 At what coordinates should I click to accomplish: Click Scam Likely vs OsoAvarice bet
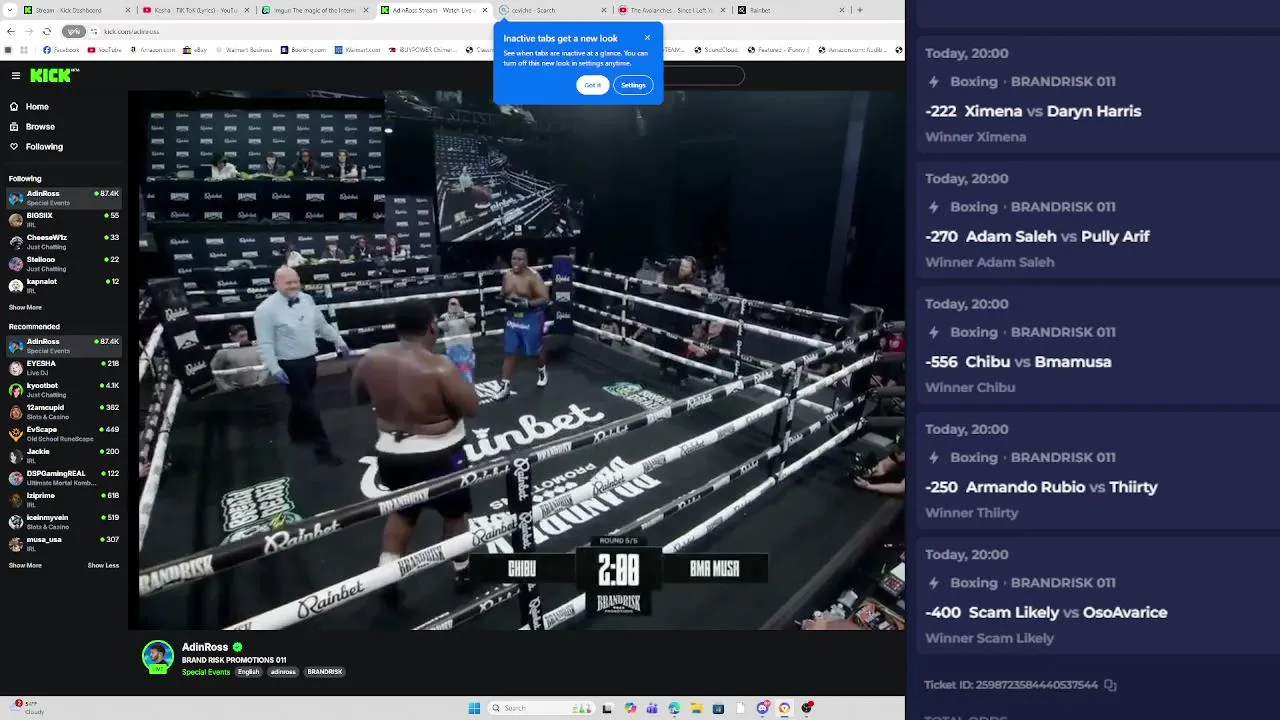coord(1098,595)
